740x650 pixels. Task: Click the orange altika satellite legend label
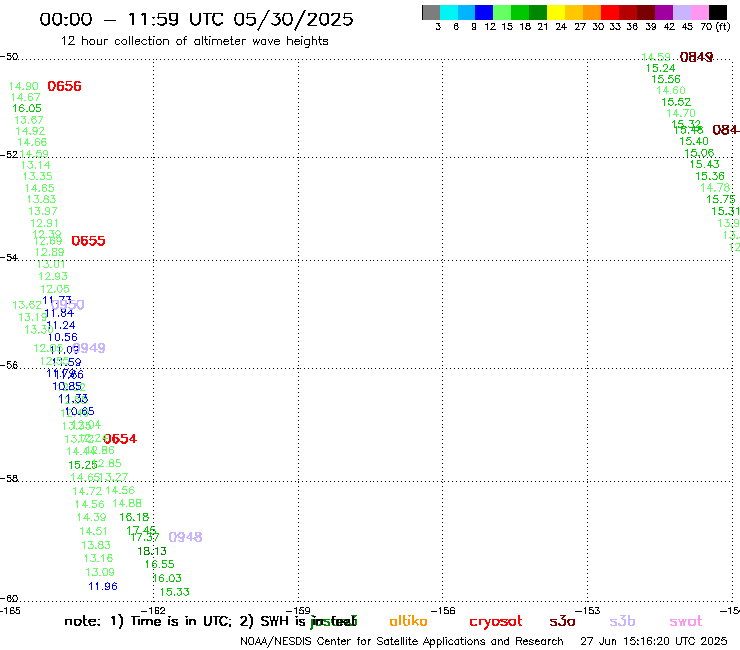pyautogui.click(x=408, y=621)
